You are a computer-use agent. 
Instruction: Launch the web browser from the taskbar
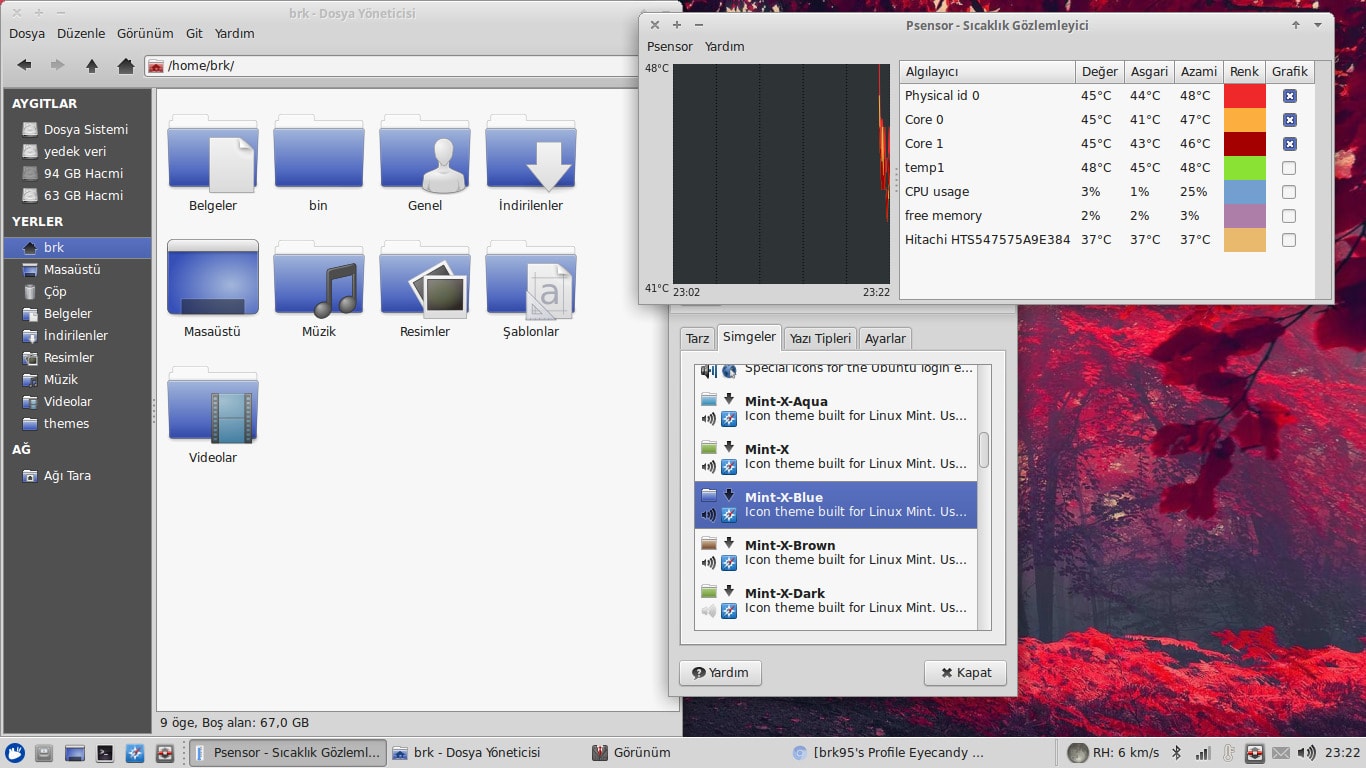coord(134,753)
